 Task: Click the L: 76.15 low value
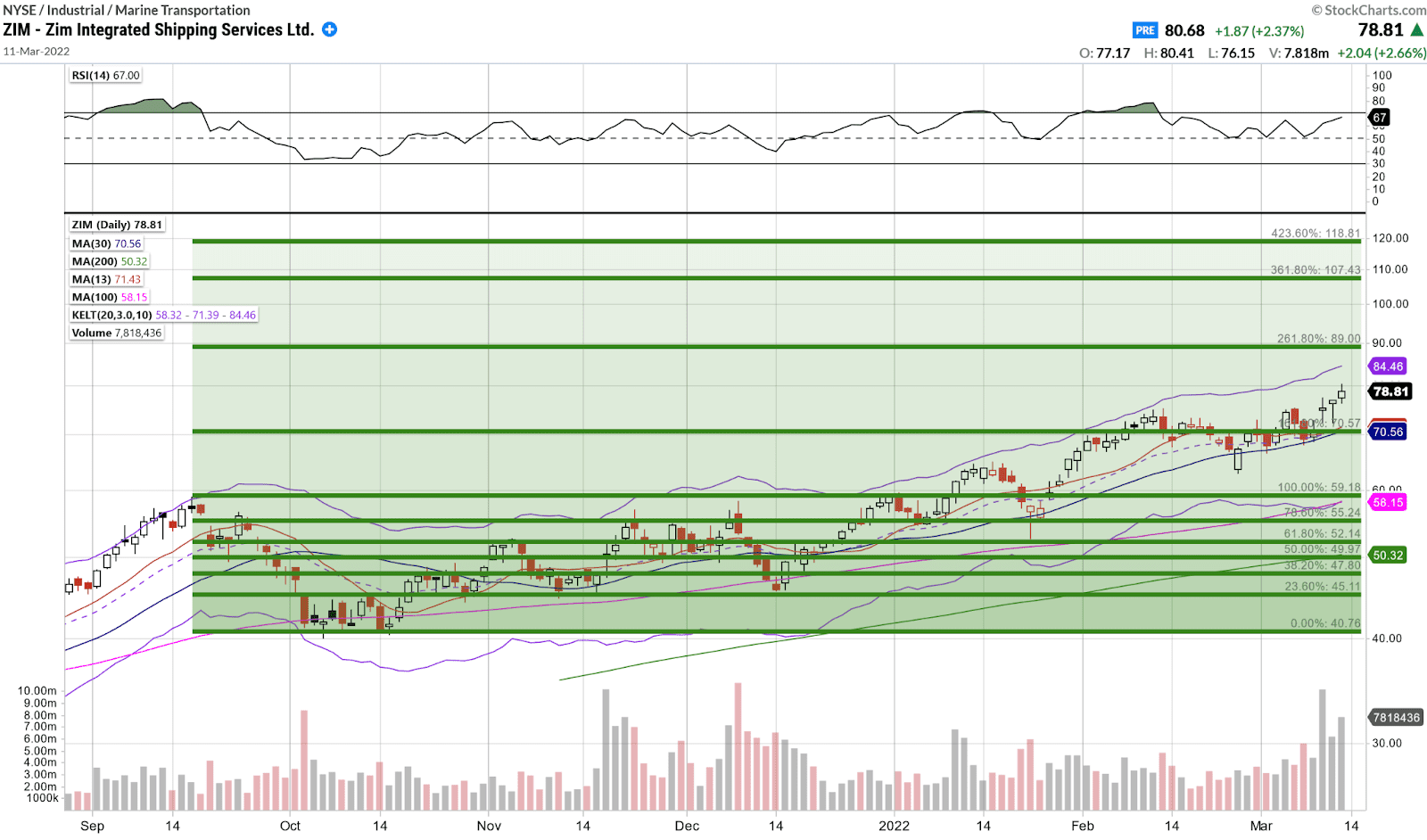pyautogui.click(x=1231, y=53)
